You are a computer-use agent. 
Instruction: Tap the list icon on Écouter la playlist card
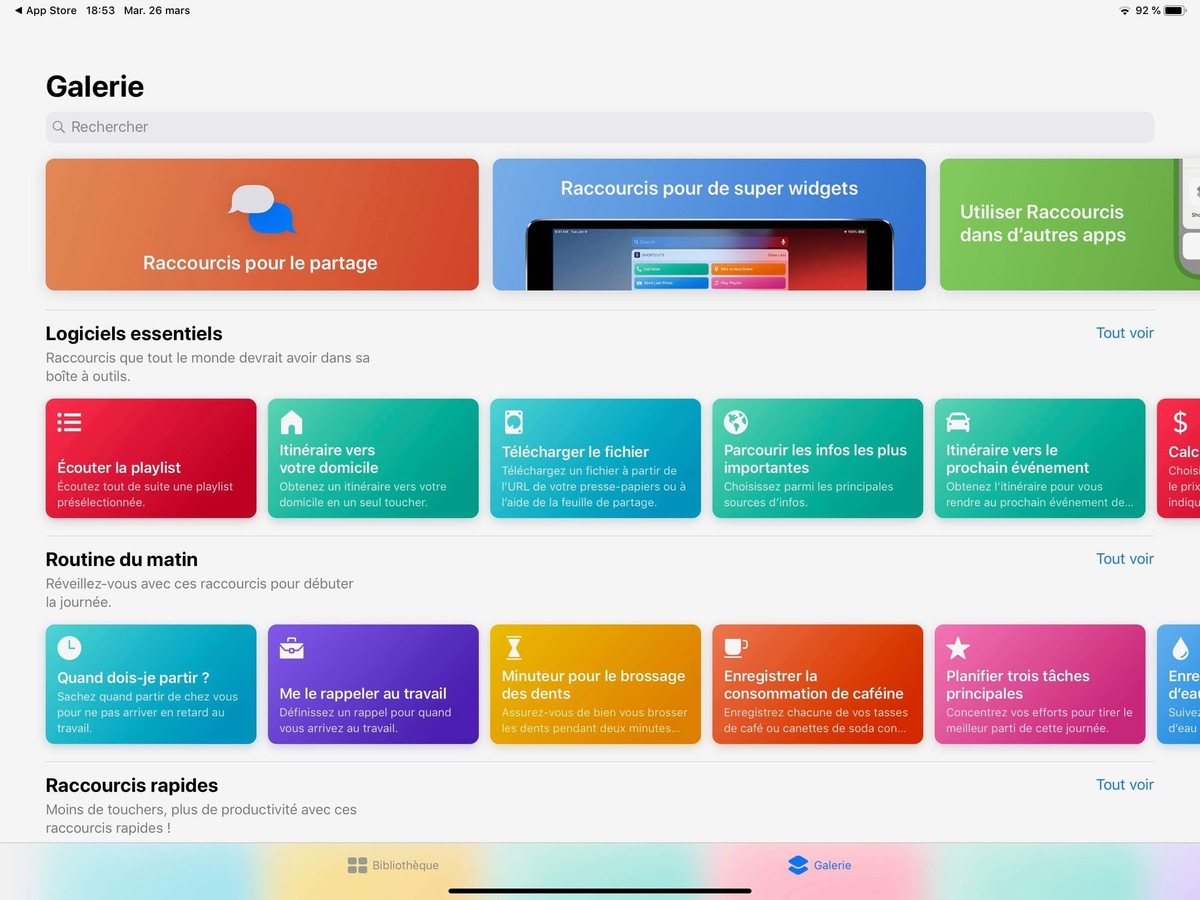69,422
